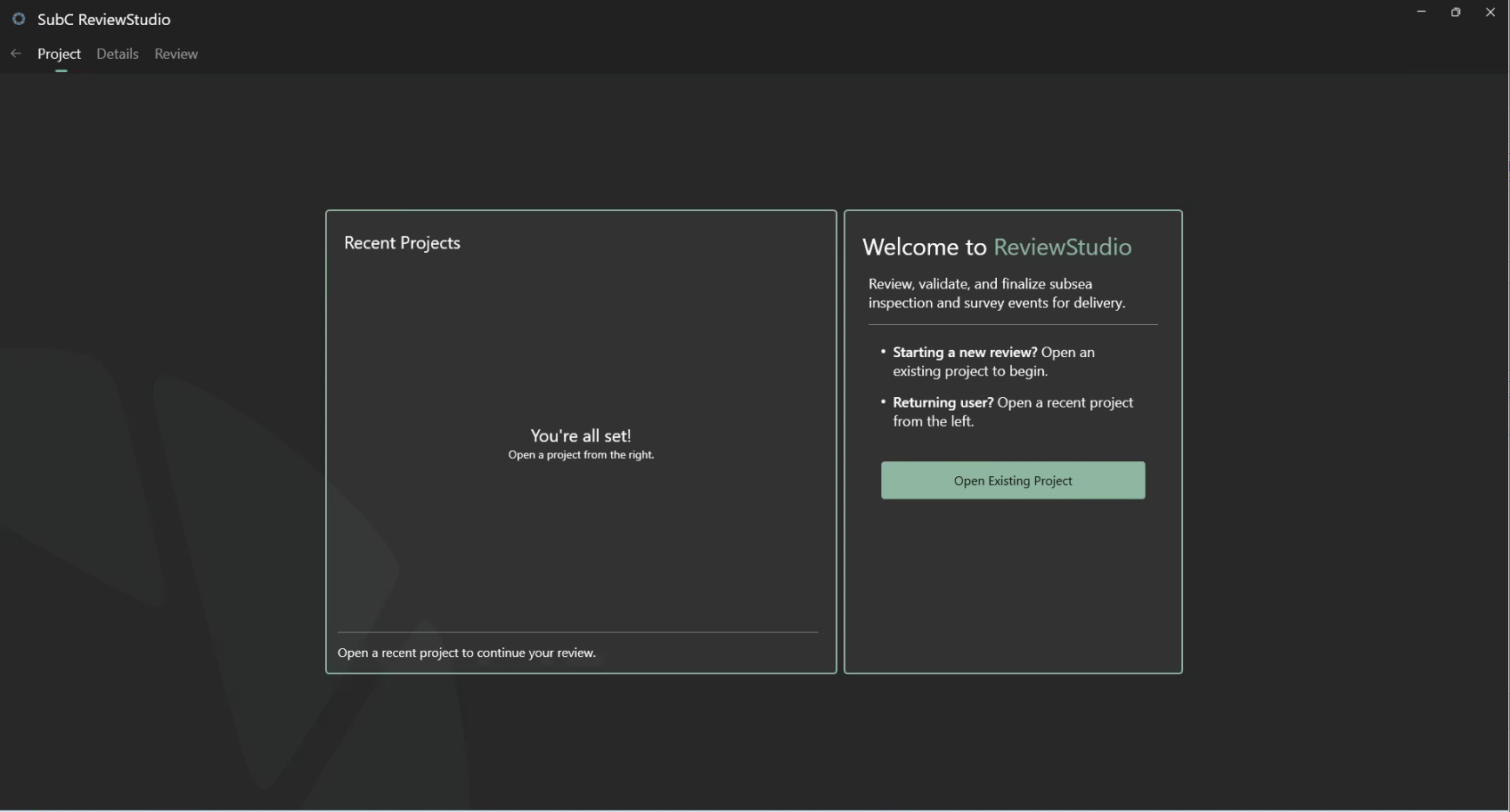Restore down the ReviewStudio window
This screenshot has height=812, width=1510.
click(x=1456, y=12)
